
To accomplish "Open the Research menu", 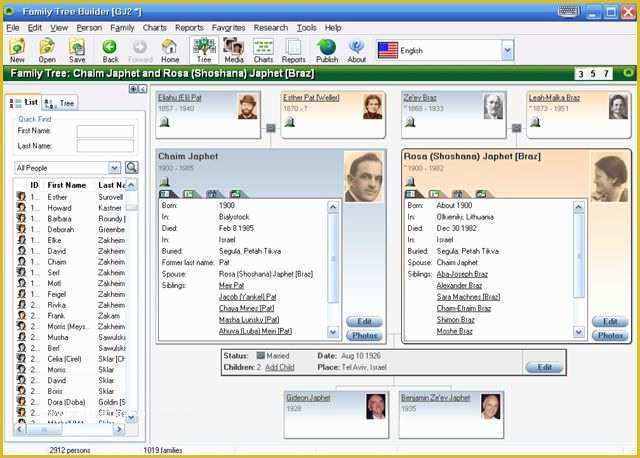I will (271, 28).
